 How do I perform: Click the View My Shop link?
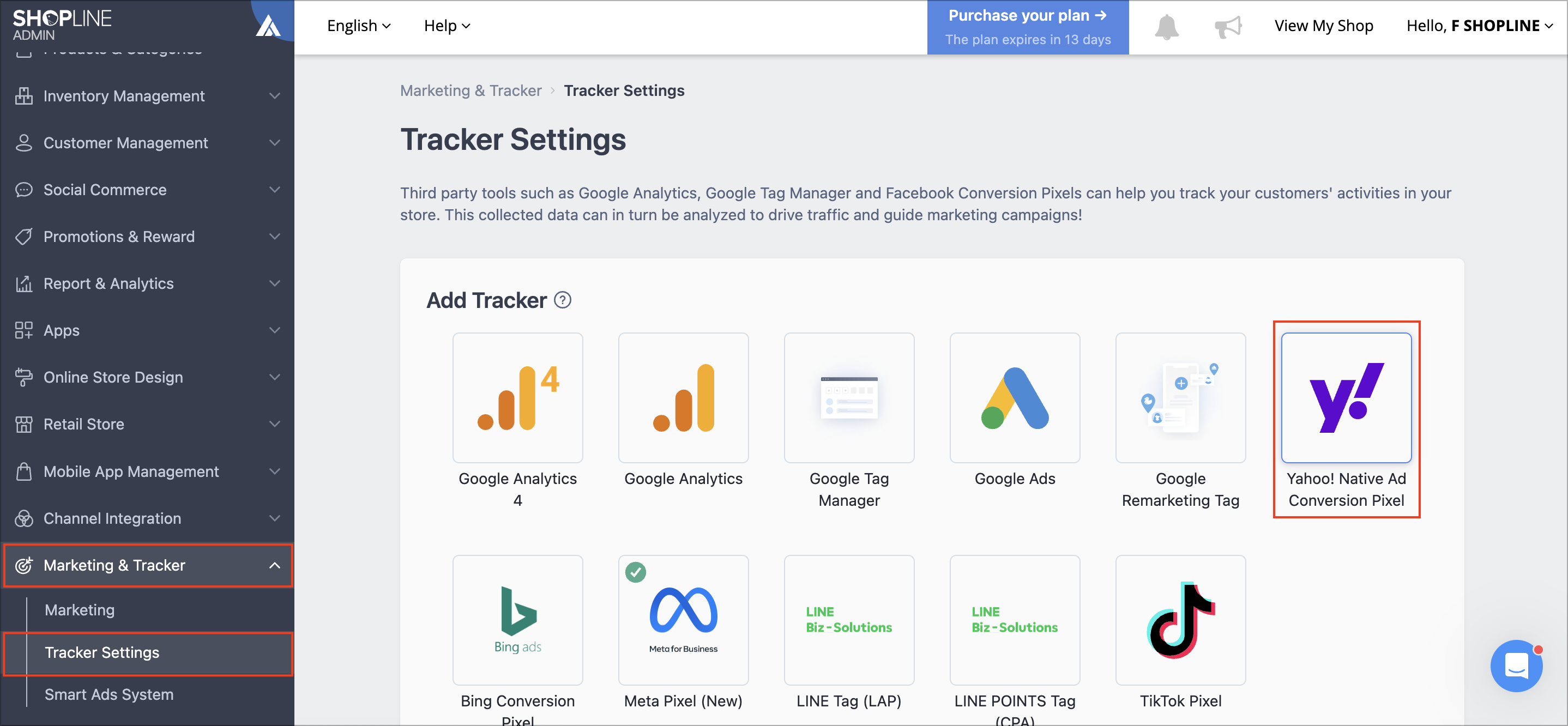[1323, 26]
